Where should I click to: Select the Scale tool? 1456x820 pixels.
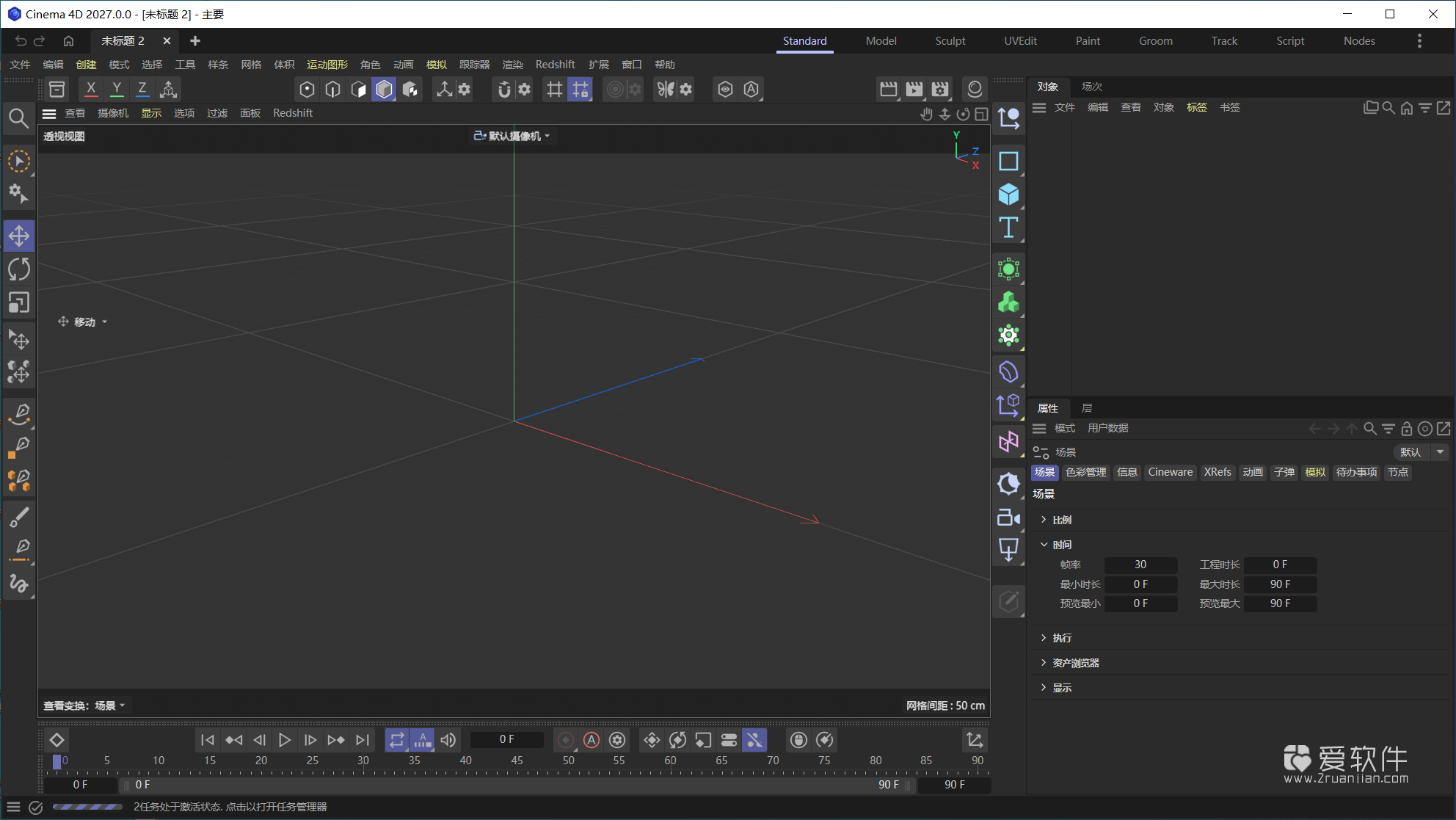tap(19, 302)
